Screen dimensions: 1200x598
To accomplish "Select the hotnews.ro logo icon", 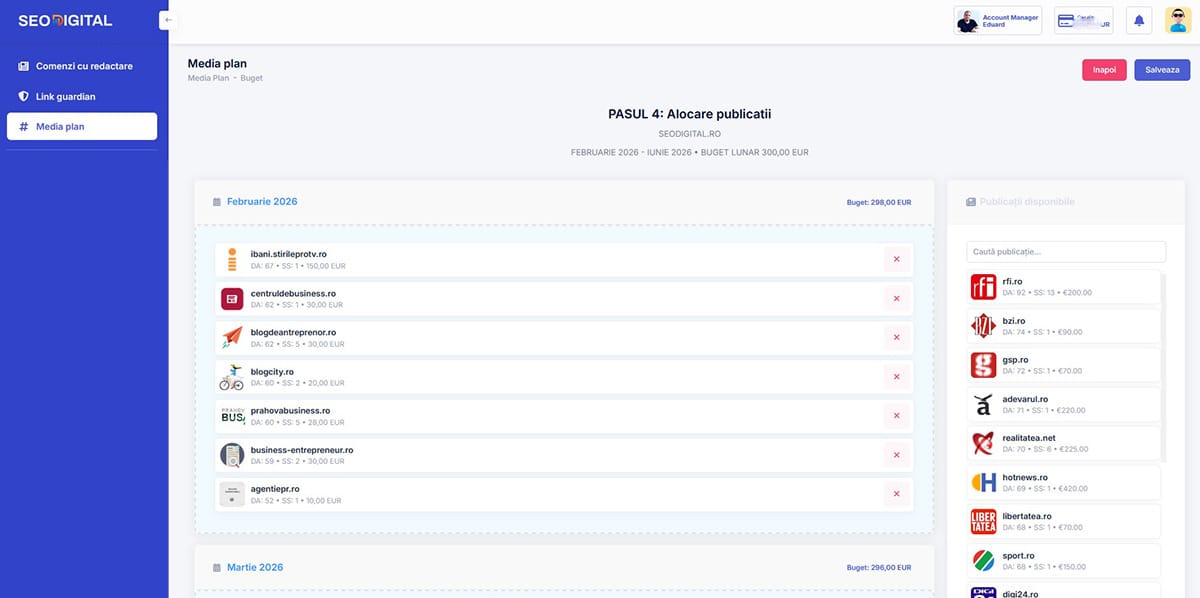I will point(982,482).
